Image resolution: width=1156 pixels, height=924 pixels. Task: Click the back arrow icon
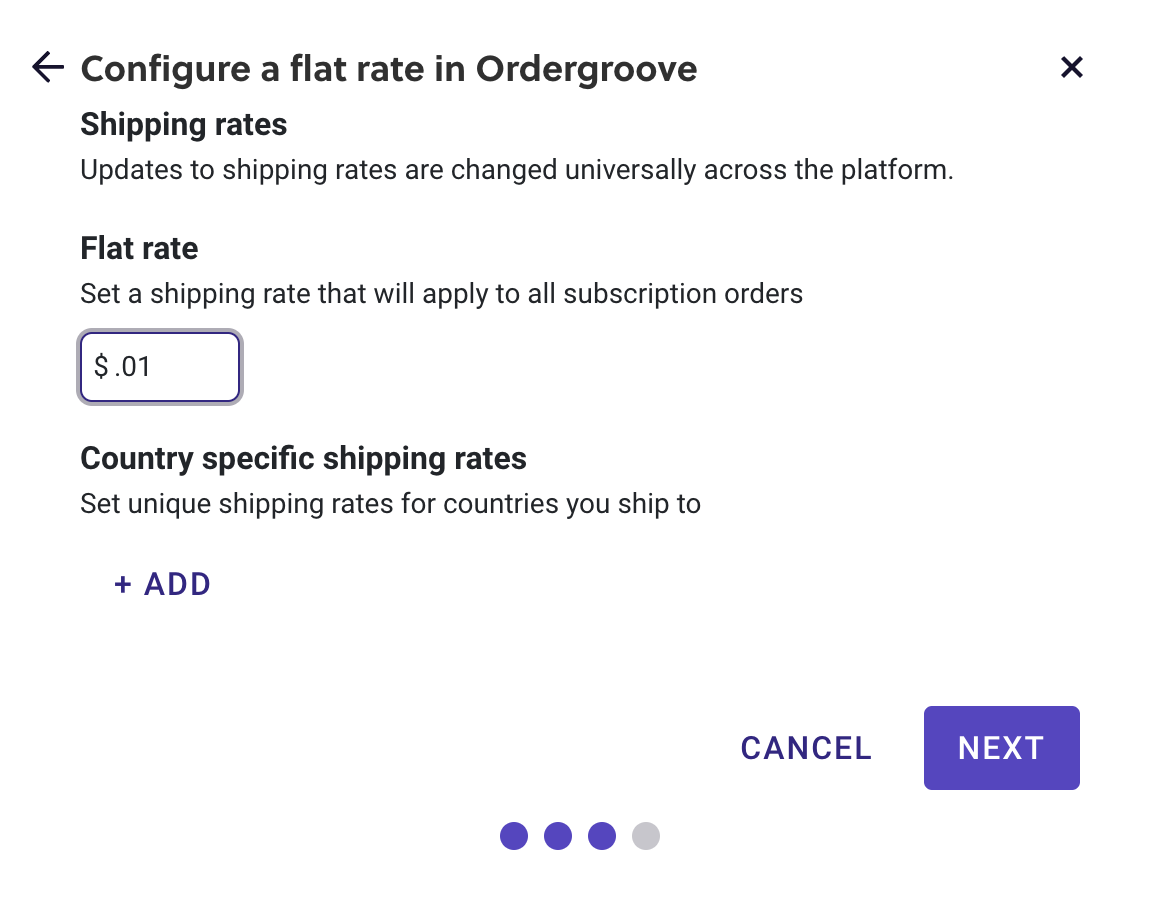pyautogui.click(x=48, y=67)
